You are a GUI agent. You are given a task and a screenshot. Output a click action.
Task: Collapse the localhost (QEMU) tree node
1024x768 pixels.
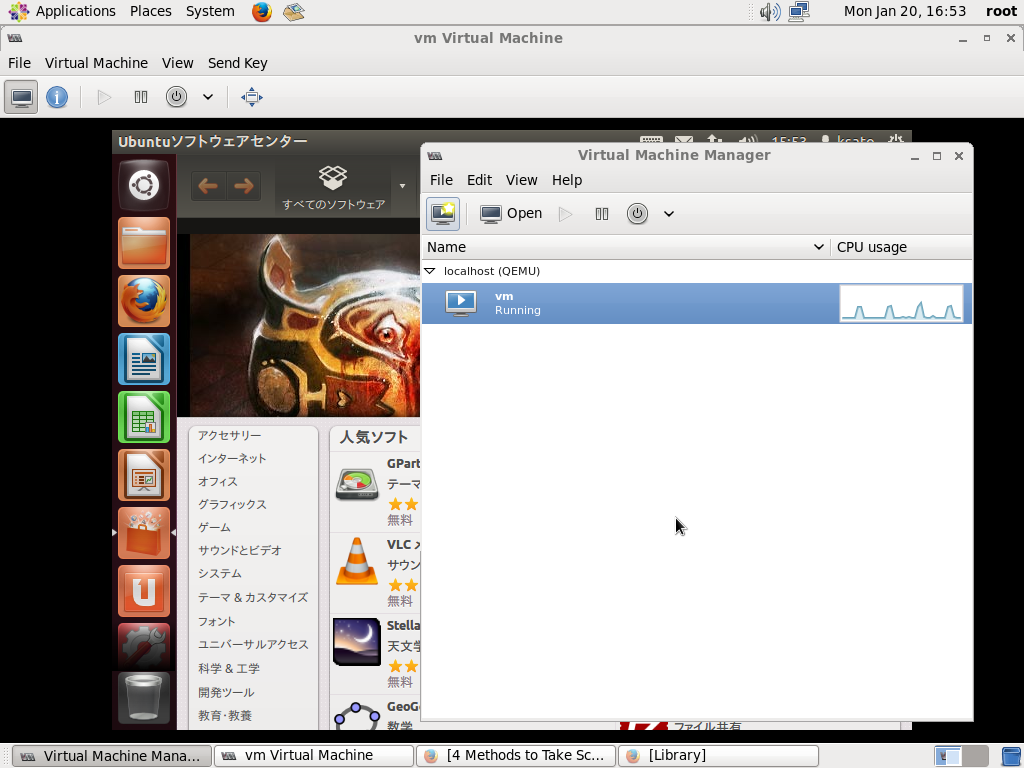click(430, 270)
